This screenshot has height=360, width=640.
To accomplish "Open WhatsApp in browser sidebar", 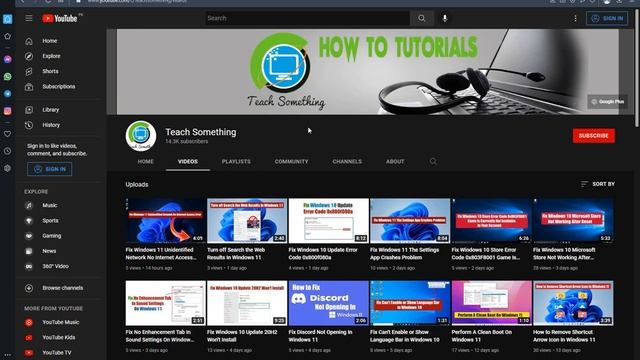I will point(7,77).
